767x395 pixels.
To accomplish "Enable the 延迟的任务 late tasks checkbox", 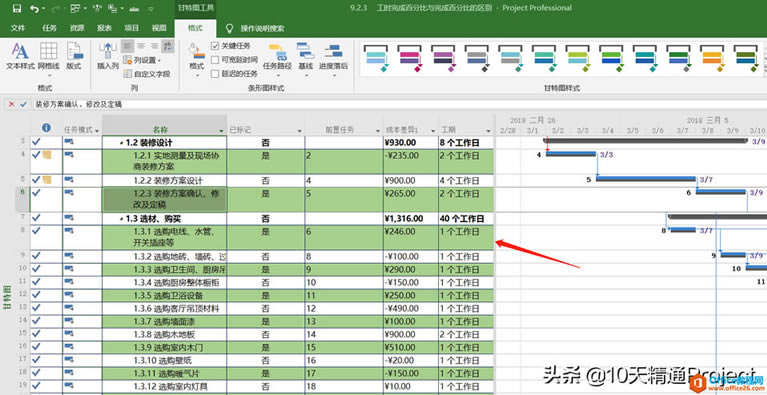I will coord(215,74).
